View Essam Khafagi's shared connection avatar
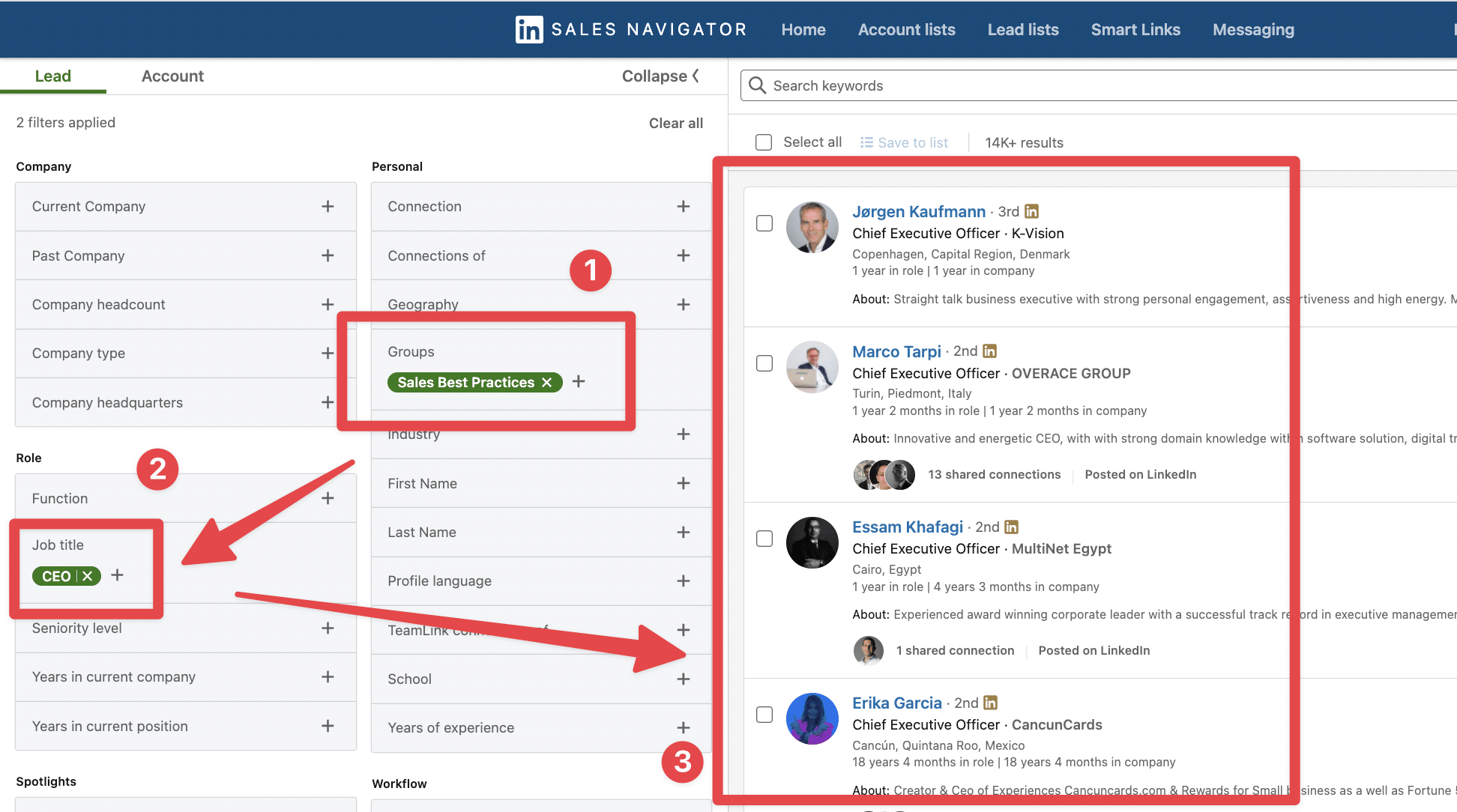 coord(869,651)
